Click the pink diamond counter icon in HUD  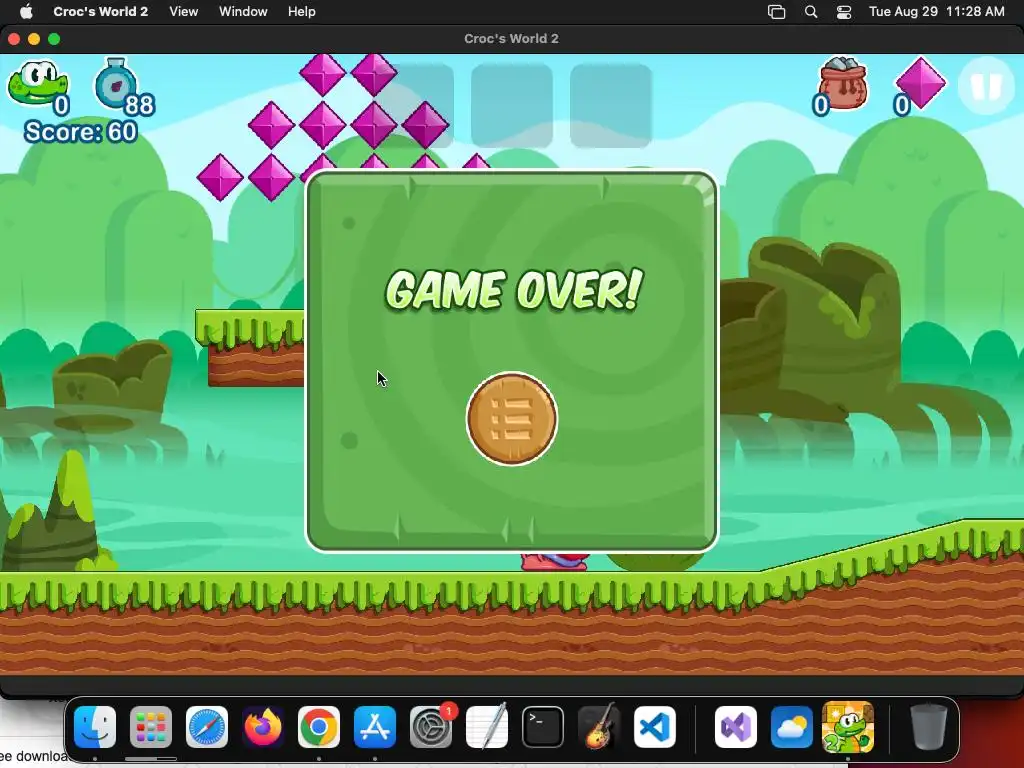[x=920, y=82]
